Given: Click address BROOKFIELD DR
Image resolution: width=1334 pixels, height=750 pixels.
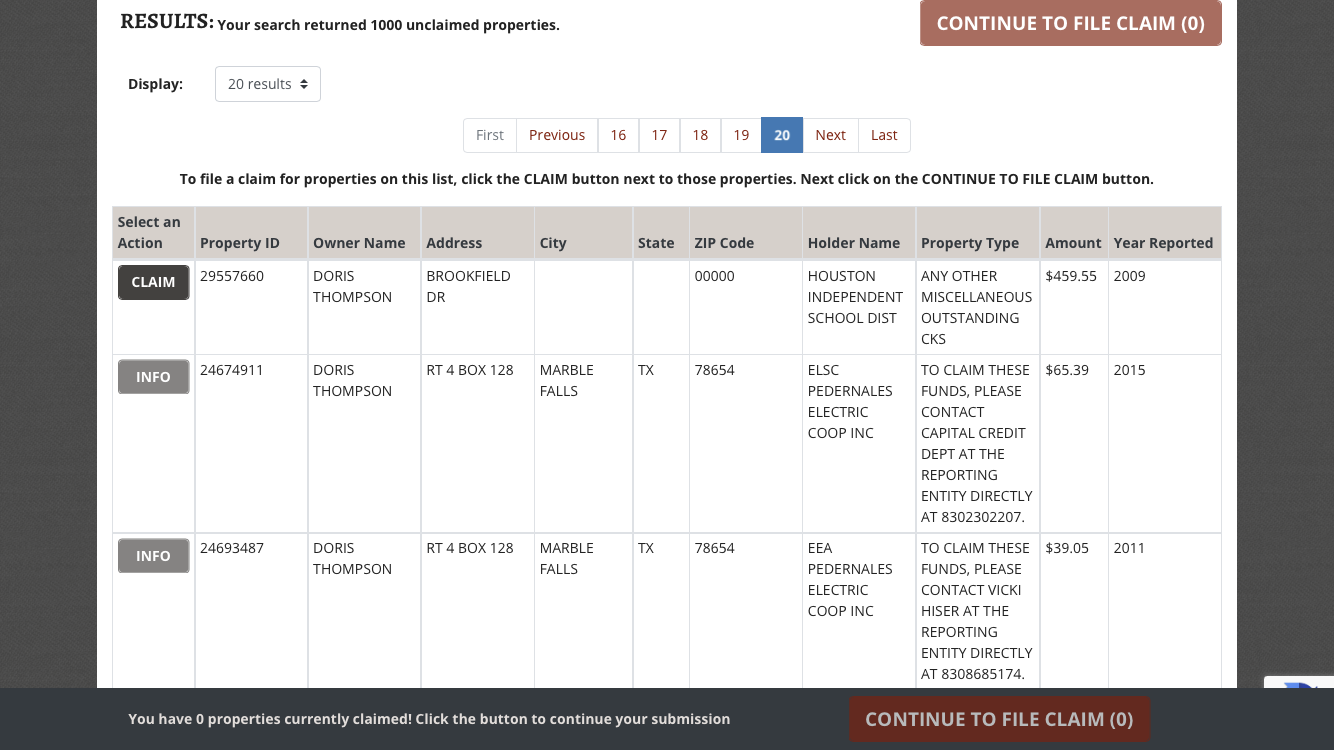Looking at the screenshot, I should coord(468,286).
